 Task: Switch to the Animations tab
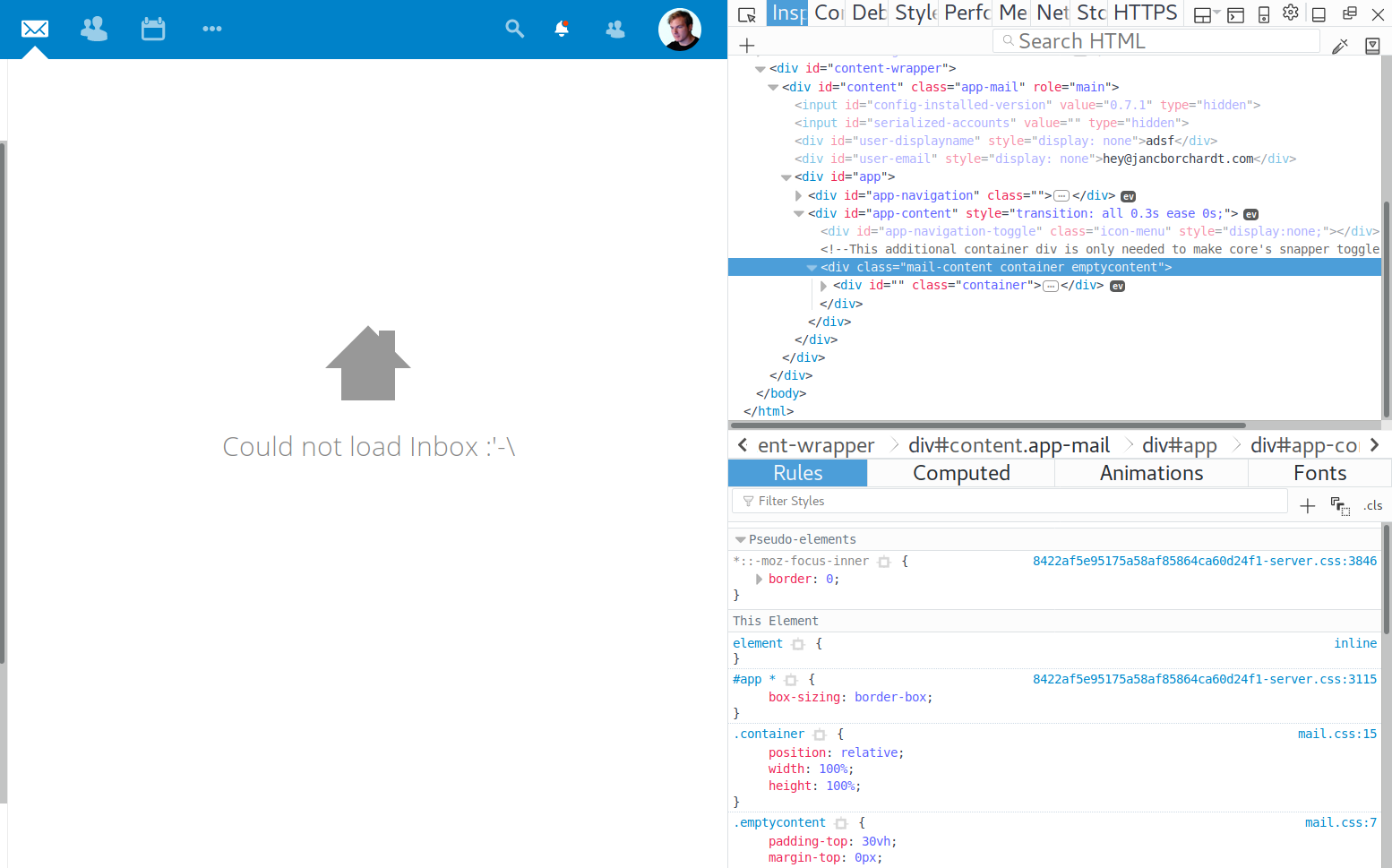(x=1151, y=473)
